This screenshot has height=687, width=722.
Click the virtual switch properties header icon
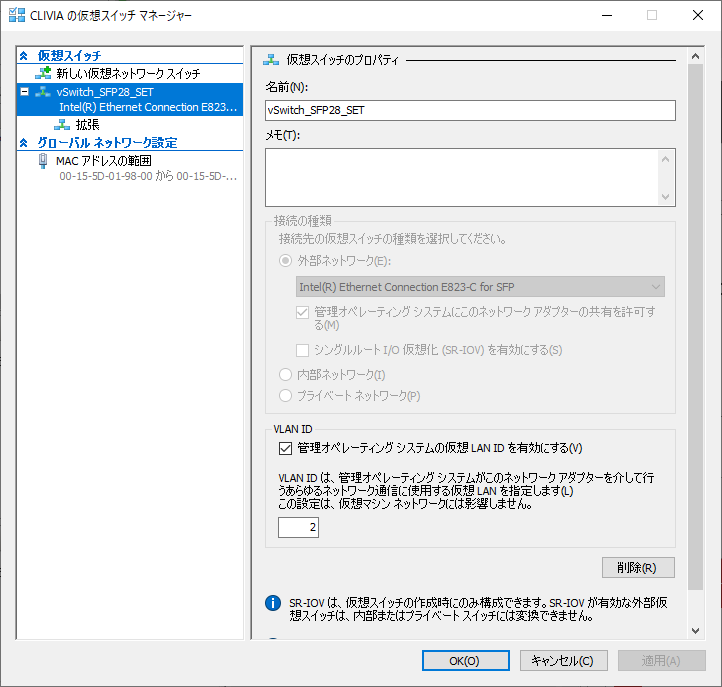pos(271,59)
